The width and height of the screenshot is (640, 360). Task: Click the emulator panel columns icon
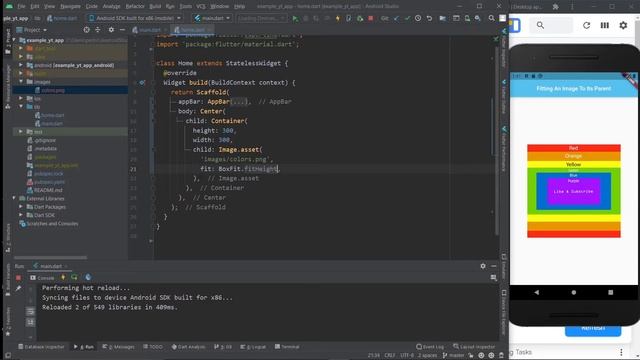605,25
